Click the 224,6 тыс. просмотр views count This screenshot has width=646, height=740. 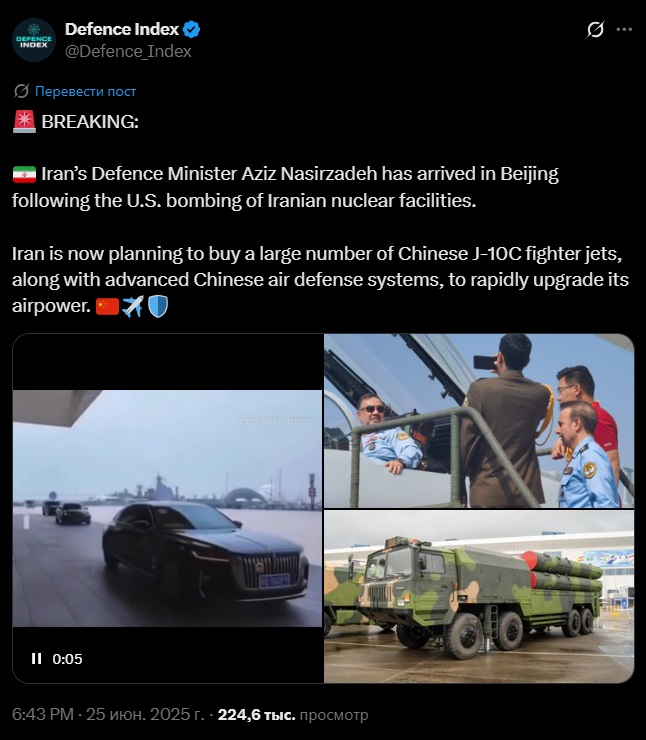[293, 715]
